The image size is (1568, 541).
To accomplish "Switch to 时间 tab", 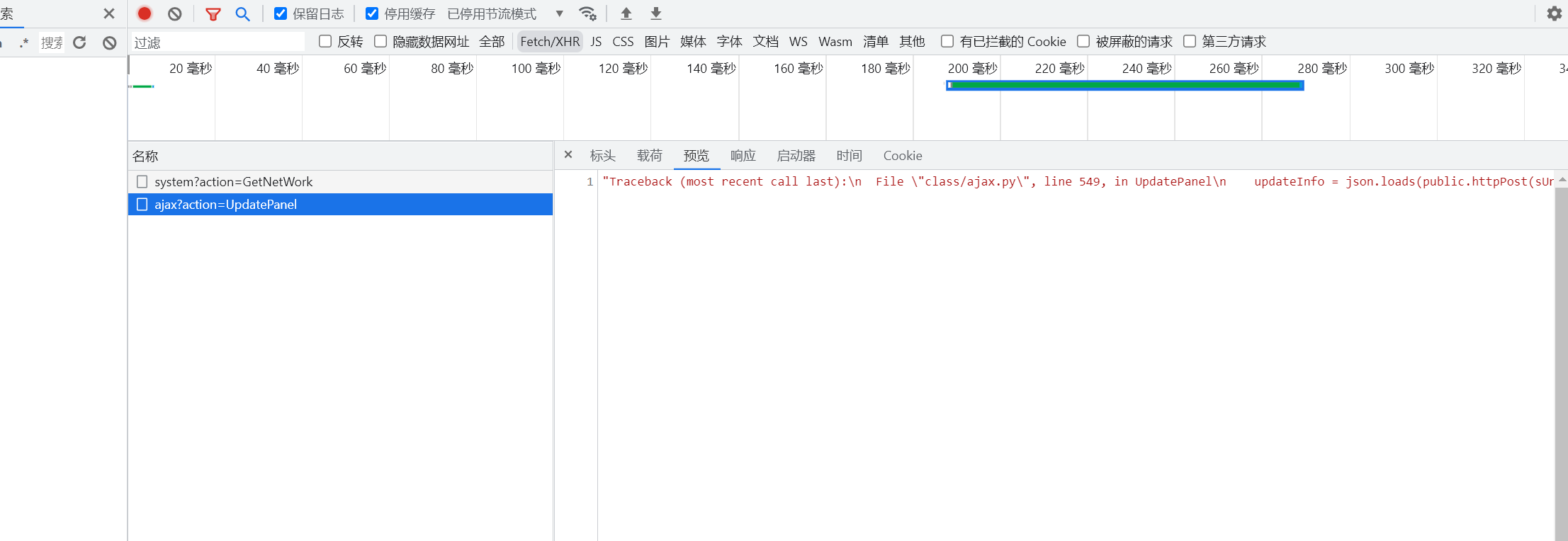I will click(849, 155).
